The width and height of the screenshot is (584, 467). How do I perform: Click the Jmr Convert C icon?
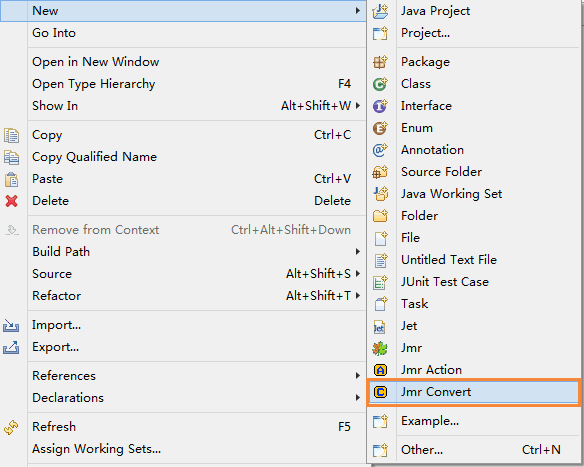(380, 392)
